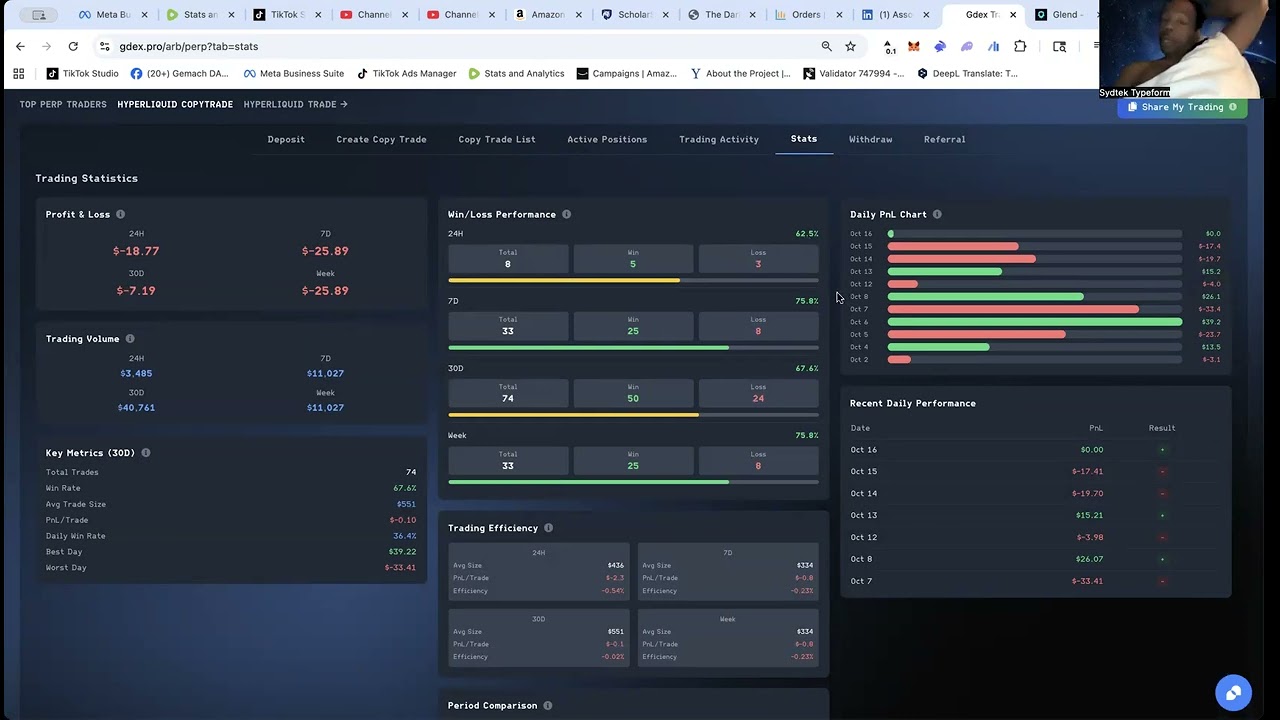Close the Gdex Trading browser tab
Screen dimensions: 1280x720
pos(1013,15)
